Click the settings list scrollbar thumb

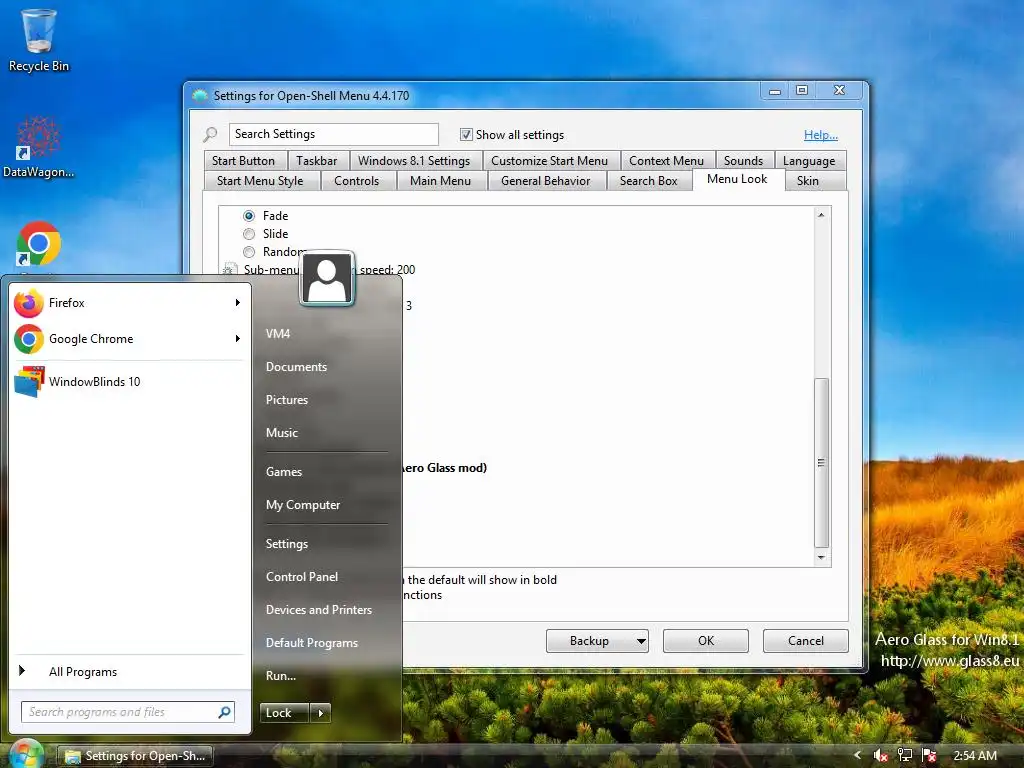[x=822, y=462]
